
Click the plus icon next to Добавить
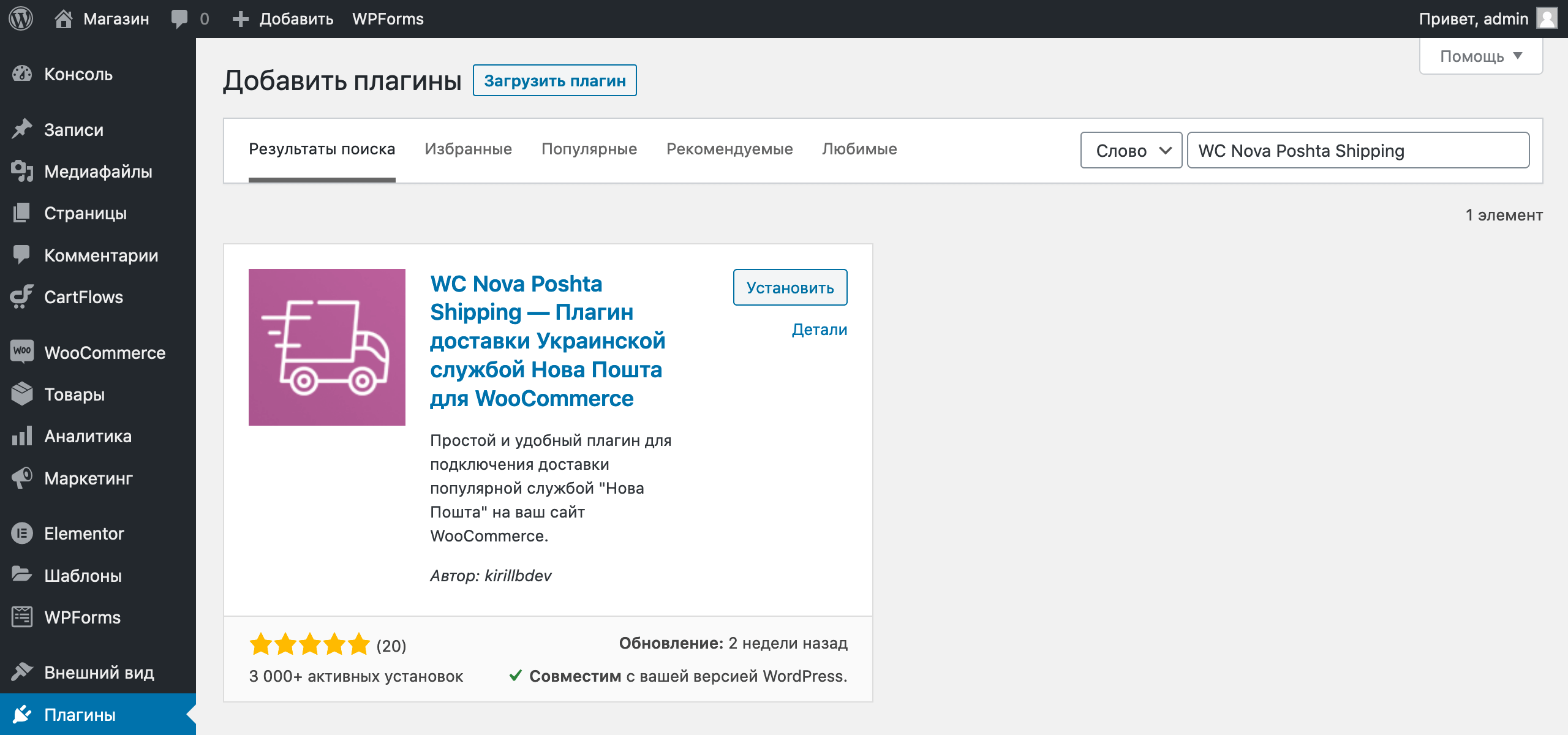pos(241,19)
